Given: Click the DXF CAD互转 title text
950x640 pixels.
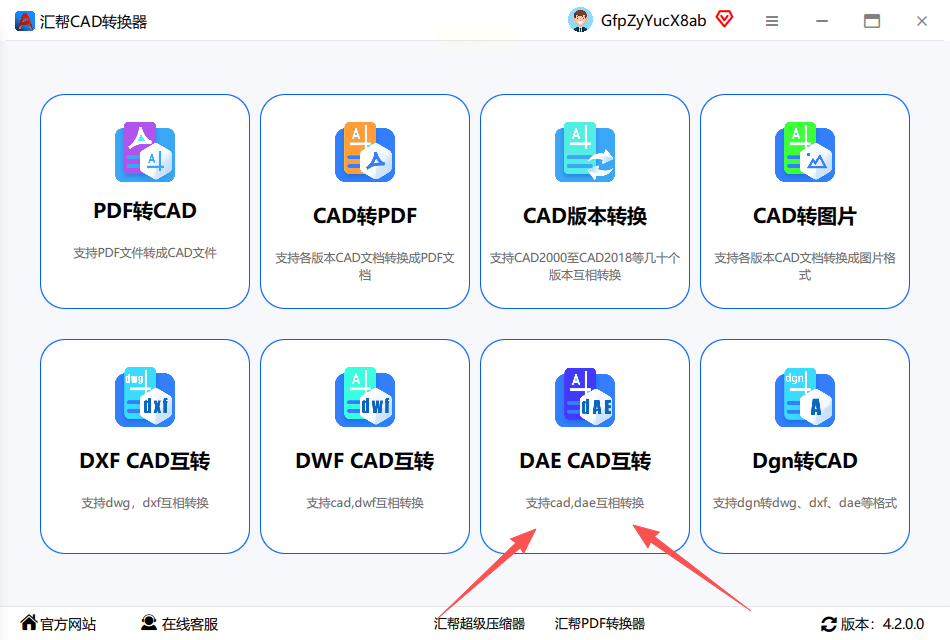Looking at the screenshot, I should coord(145,461).
